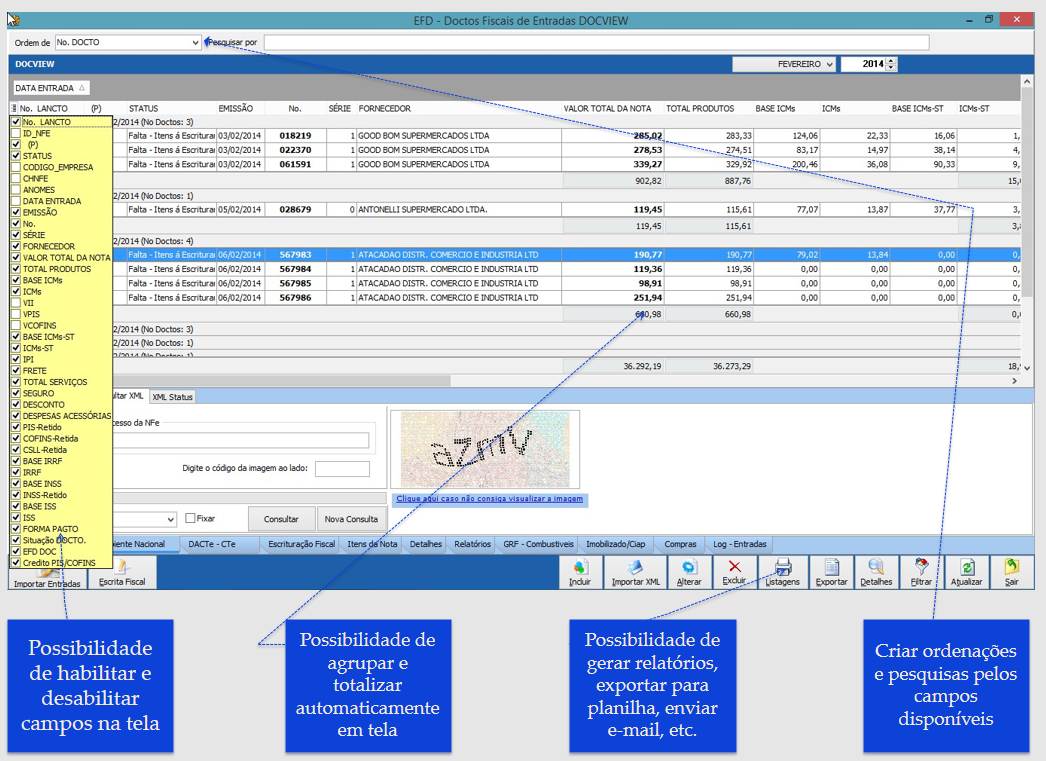
Task: Click the captcha image not visible link
Action: 489,498
